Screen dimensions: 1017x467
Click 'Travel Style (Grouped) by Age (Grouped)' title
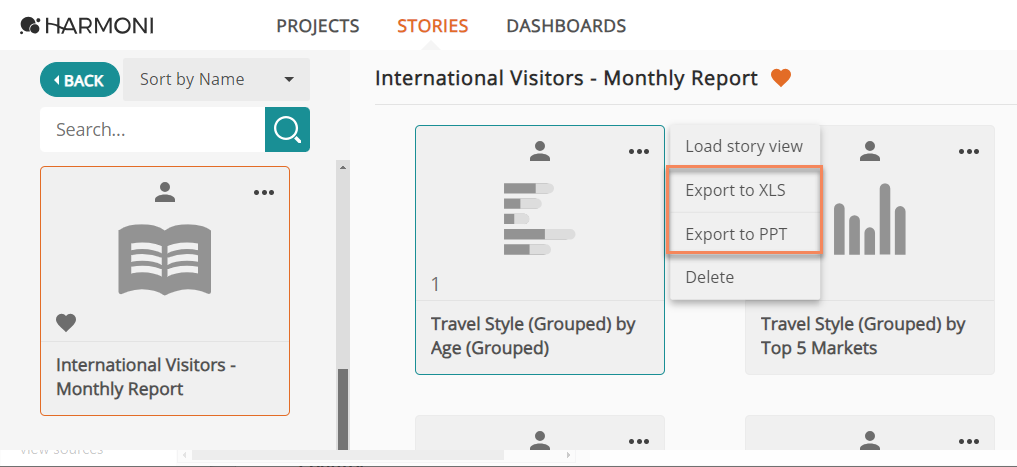tap(533, 336)
